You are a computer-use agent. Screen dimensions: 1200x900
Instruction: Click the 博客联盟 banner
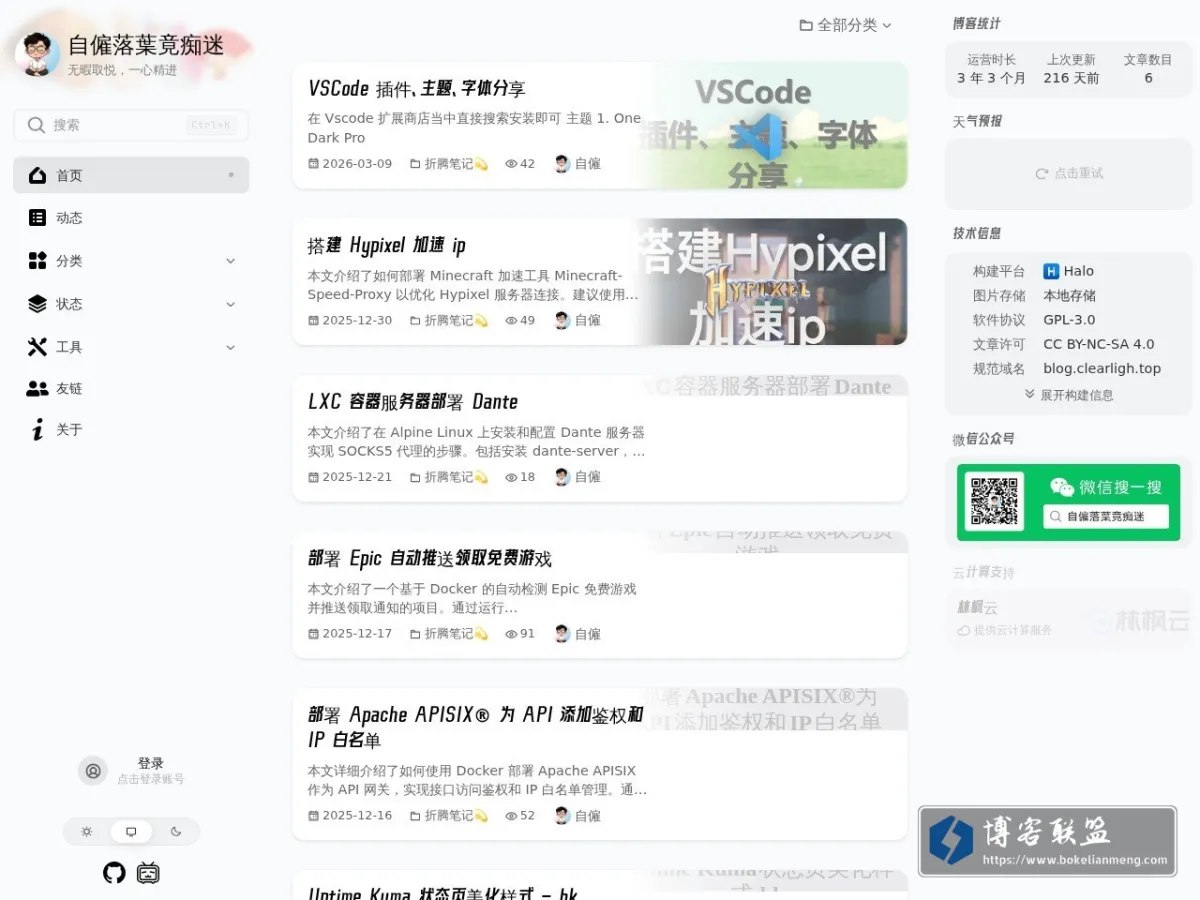point(1047,841)
